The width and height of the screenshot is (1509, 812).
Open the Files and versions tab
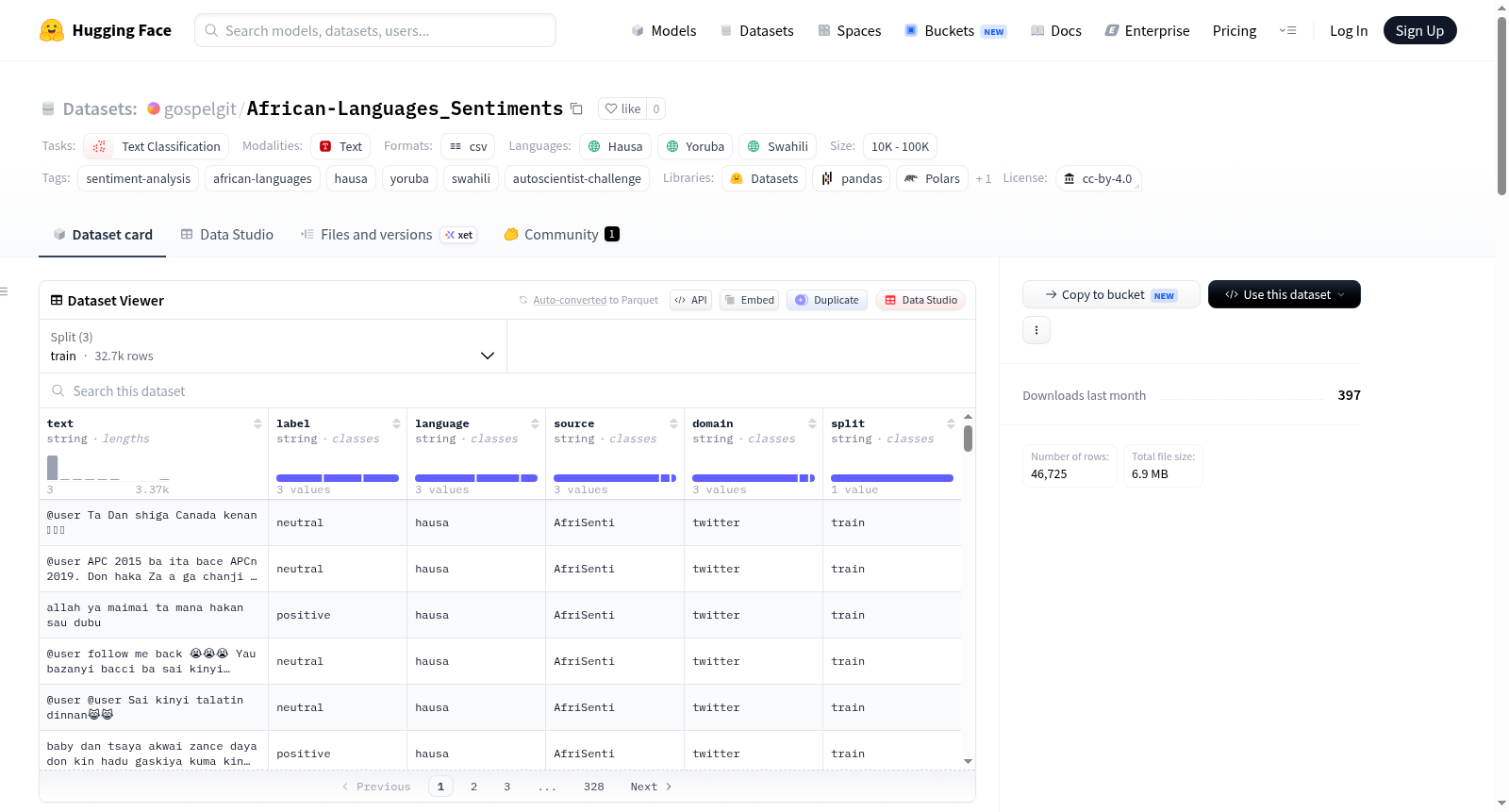pos(388,234)
